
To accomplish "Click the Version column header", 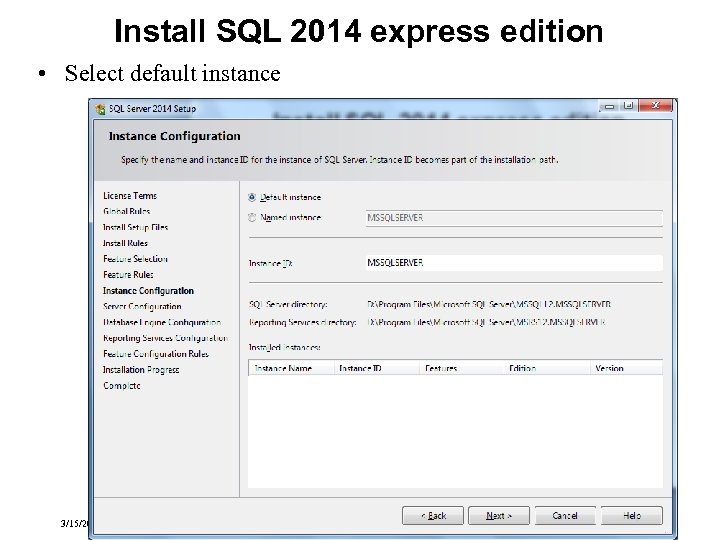I will 627,368.
